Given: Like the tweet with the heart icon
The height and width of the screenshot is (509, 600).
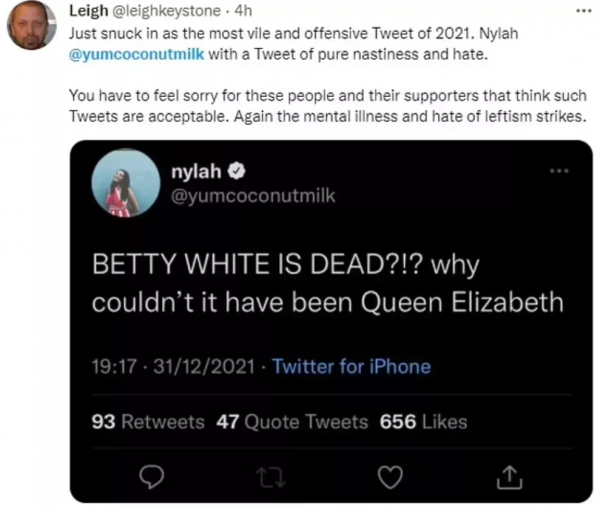Looking at the screenshot, I should point(385,479).
